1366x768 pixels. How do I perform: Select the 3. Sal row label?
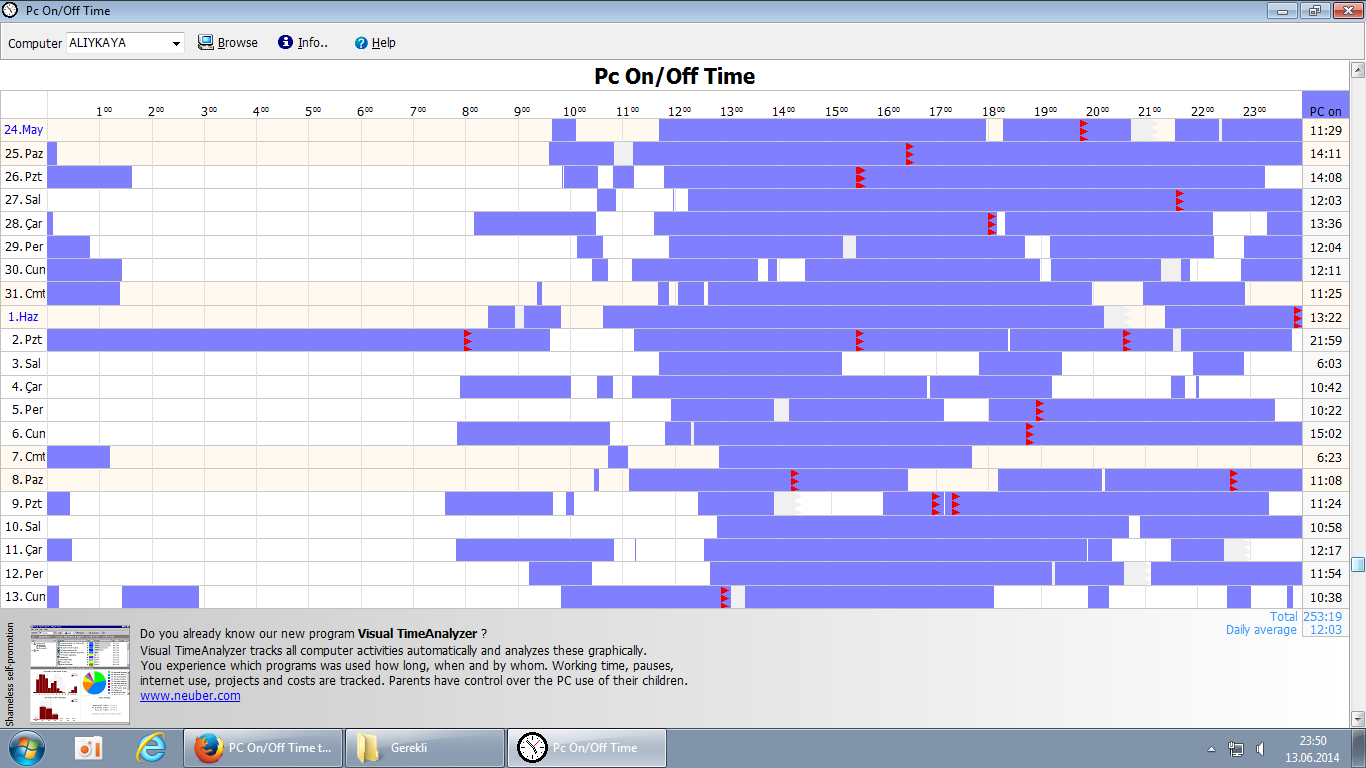pos(24,363)
